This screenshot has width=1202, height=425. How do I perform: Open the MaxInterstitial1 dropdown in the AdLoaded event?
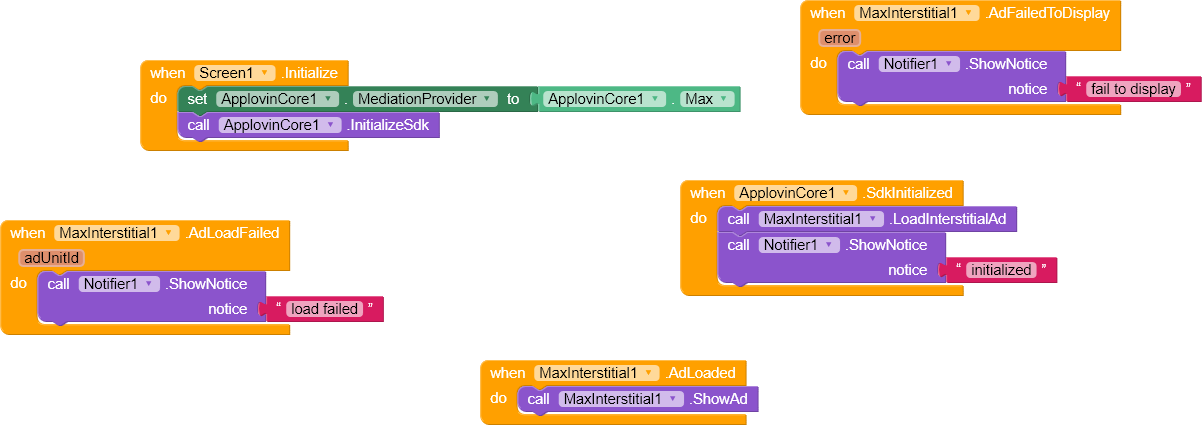coord(597,373)
